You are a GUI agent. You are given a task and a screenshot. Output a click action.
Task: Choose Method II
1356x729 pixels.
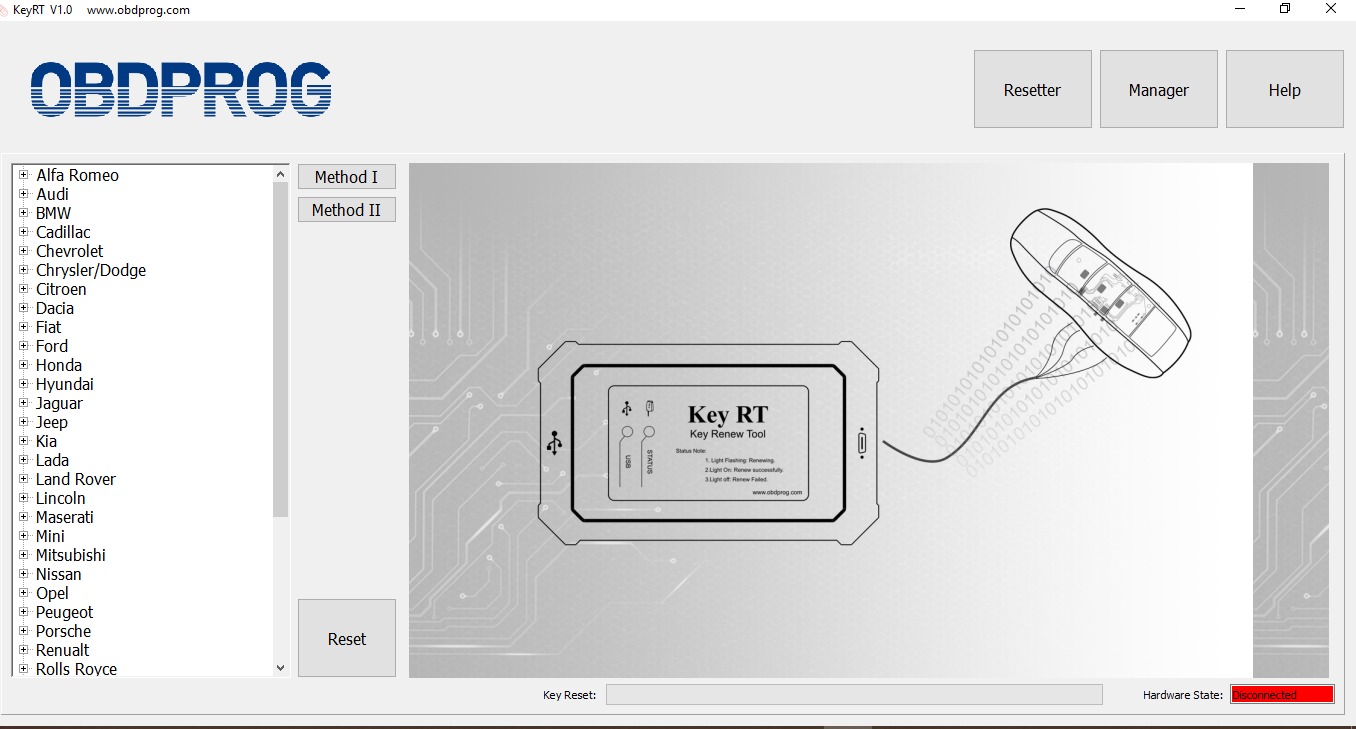pyautogui.click(x=346, y=210)
